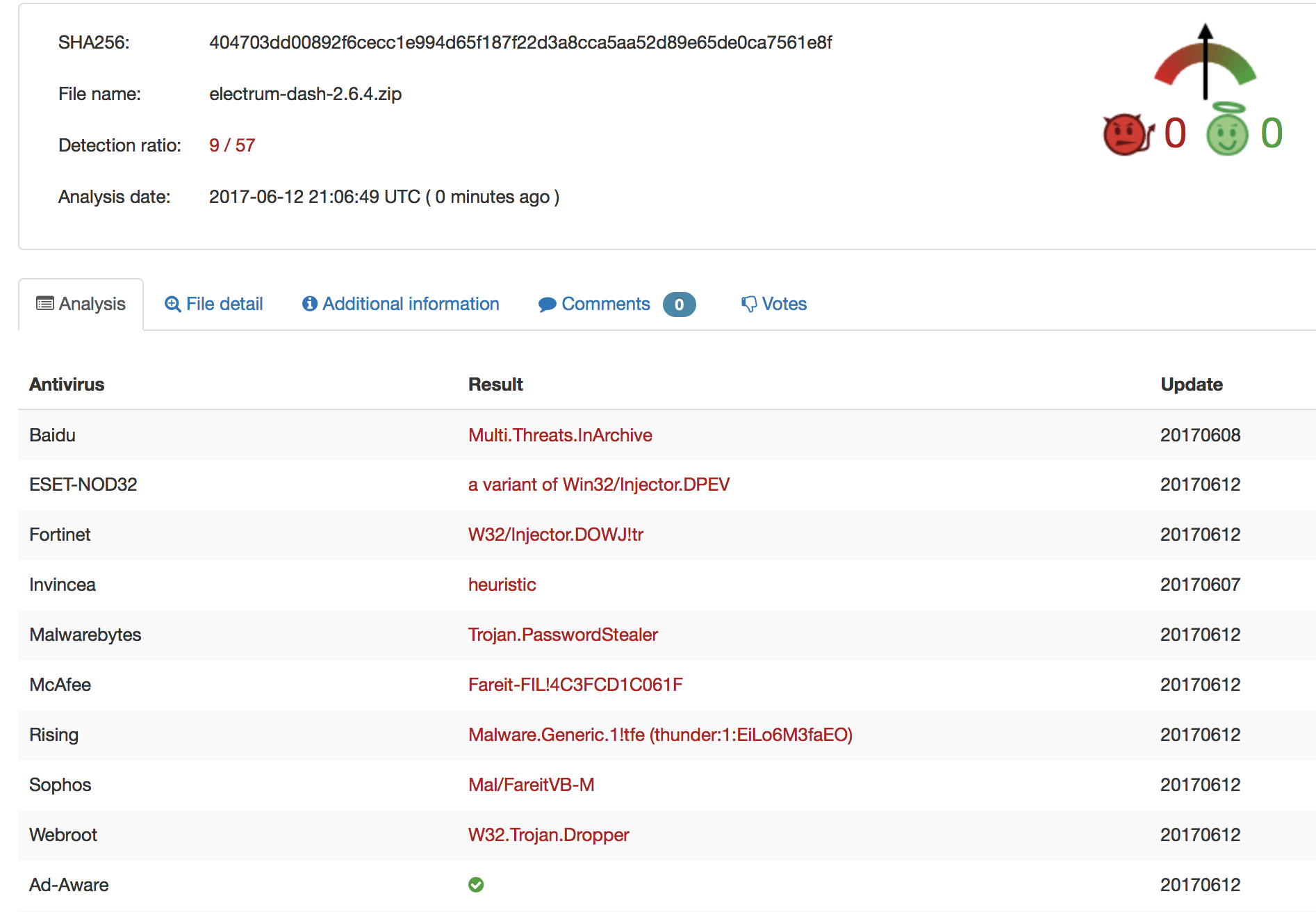1316x912 pixels.
Task: Click the Multi.Threats.InArchive result
Action: (560, 435)
